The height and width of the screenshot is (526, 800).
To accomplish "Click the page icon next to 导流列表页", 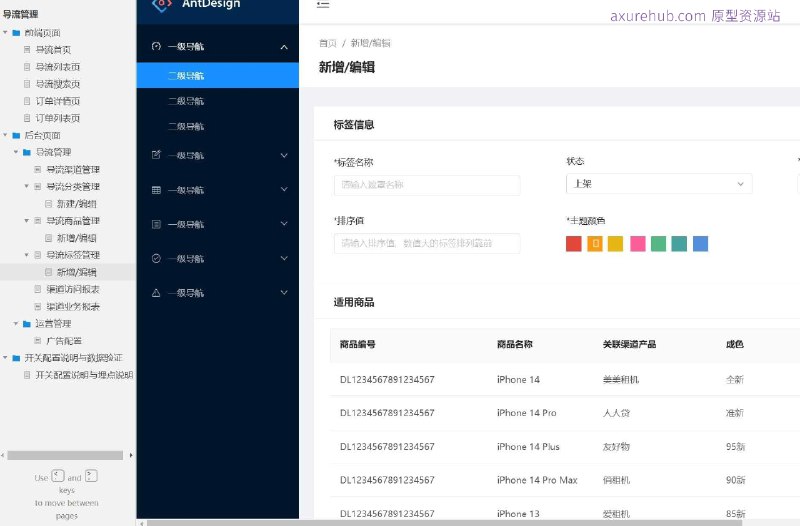I will coord(27,67).
